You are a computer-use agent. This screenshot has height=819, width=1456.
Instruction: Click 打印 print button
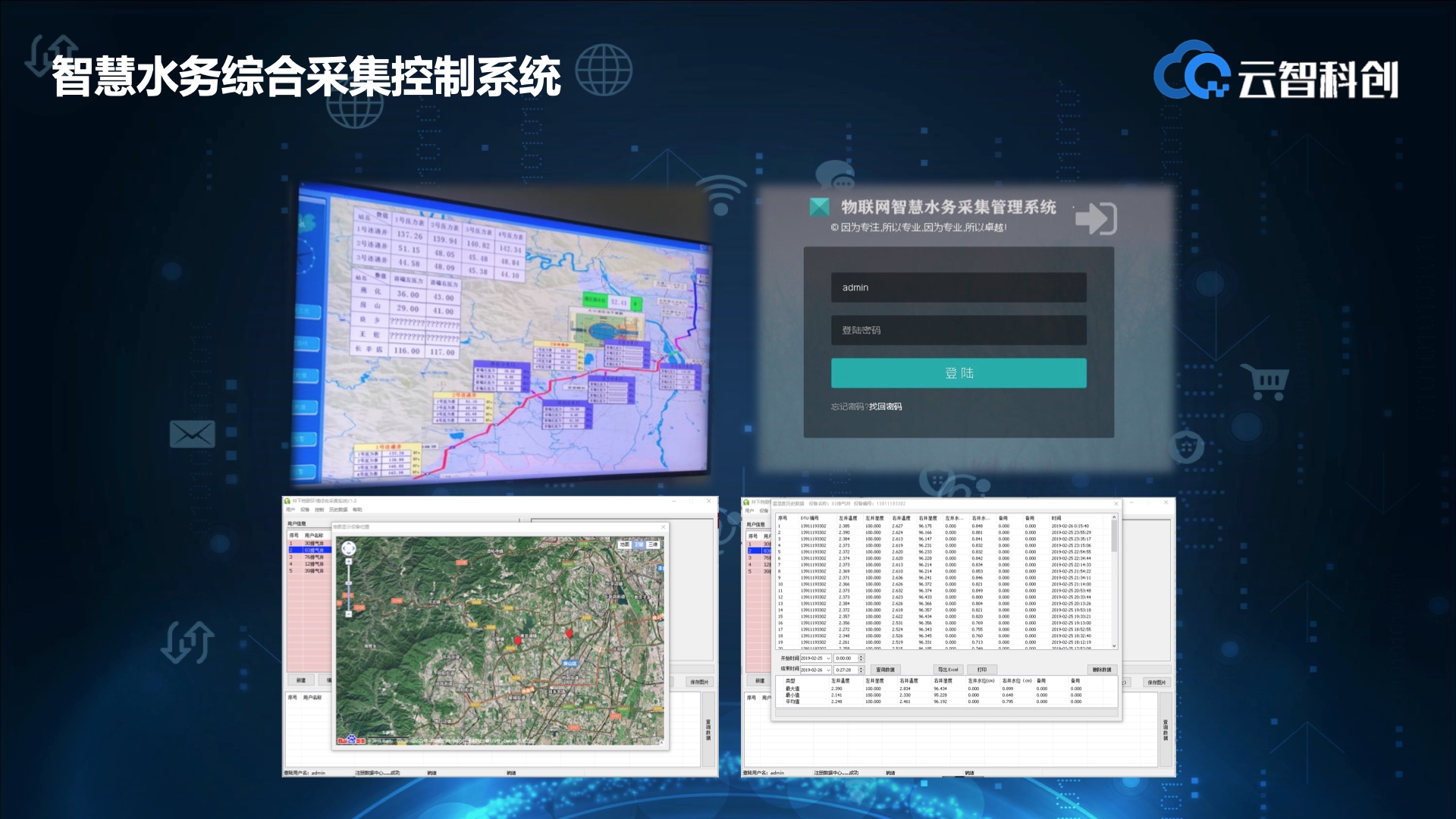pyautogui.click(x=982, y=670)
